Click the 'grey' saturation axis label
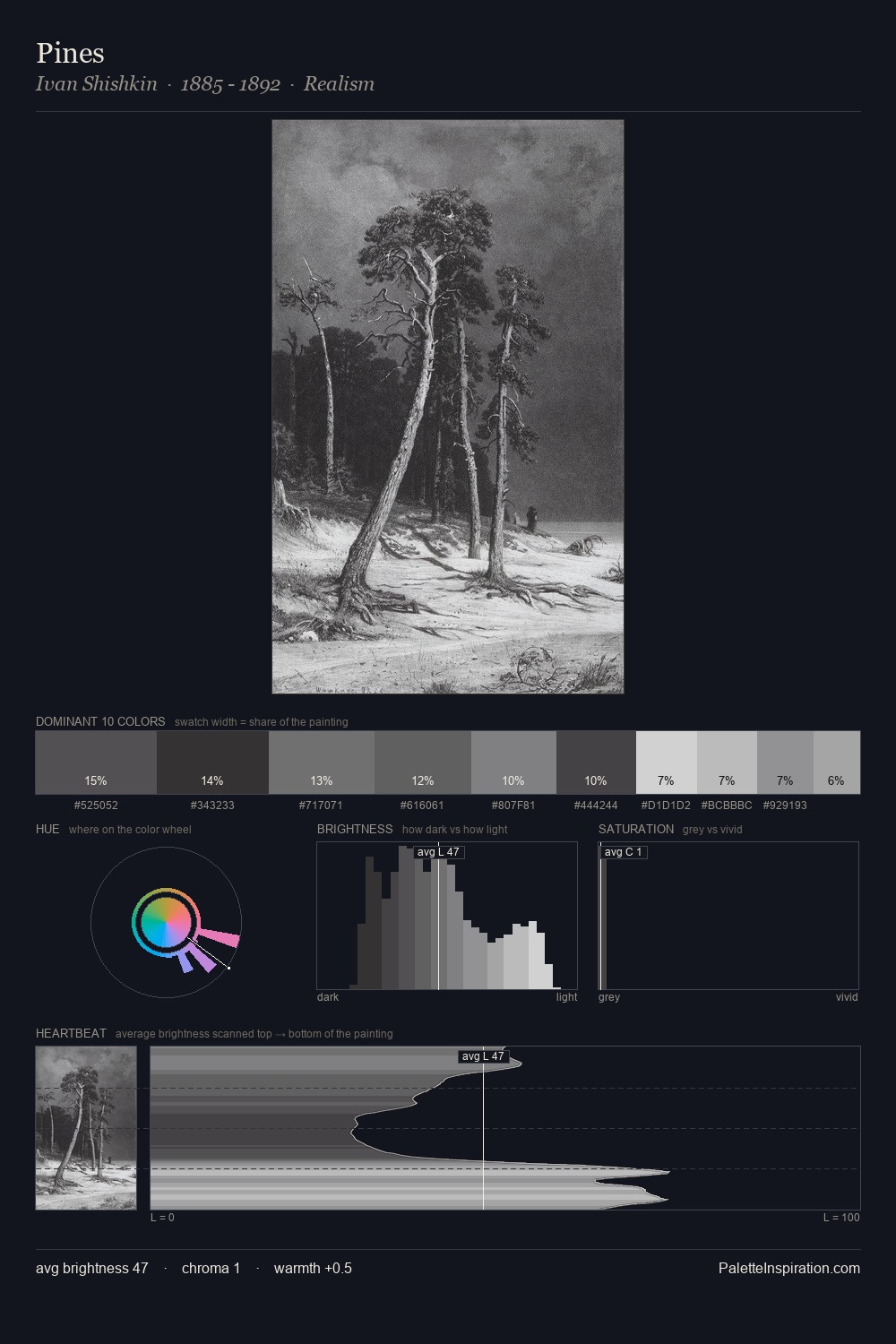896x1344 pixels. 609,997
